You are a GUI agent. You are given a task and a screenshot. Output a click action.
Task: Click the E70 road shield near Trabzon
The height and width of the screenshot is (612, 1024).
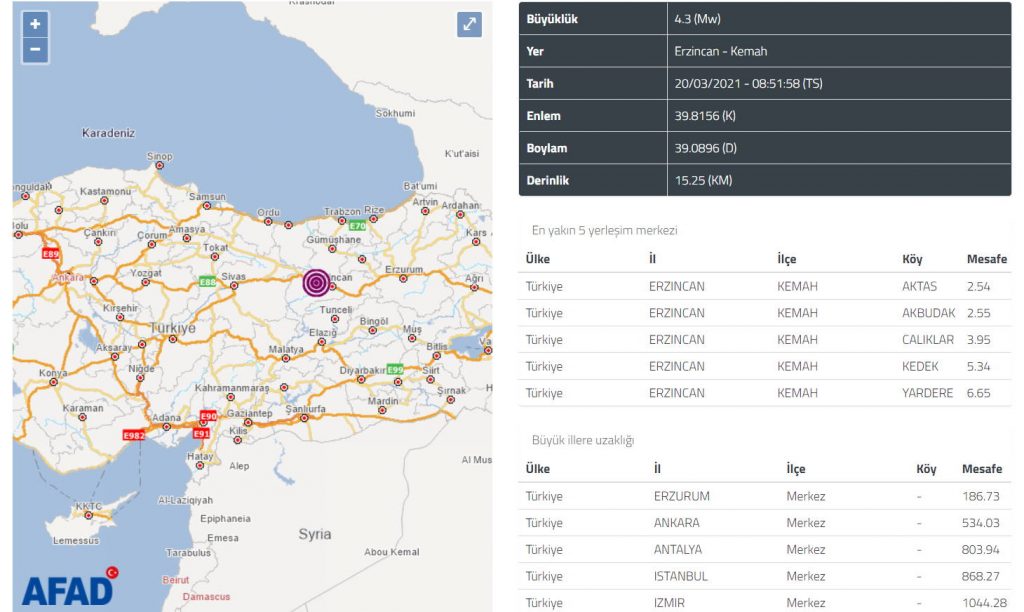(357, 227)
